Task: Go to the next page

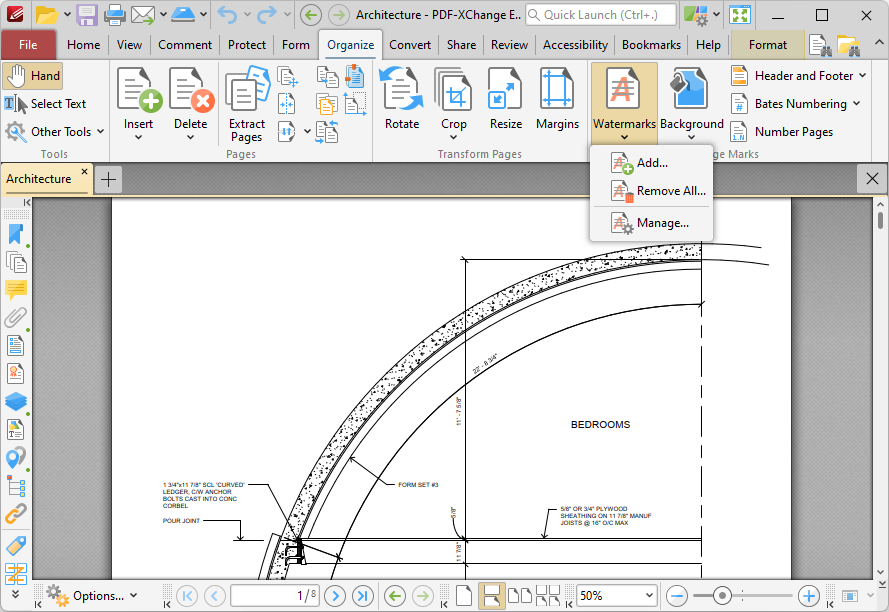Action: coord(336,596)
